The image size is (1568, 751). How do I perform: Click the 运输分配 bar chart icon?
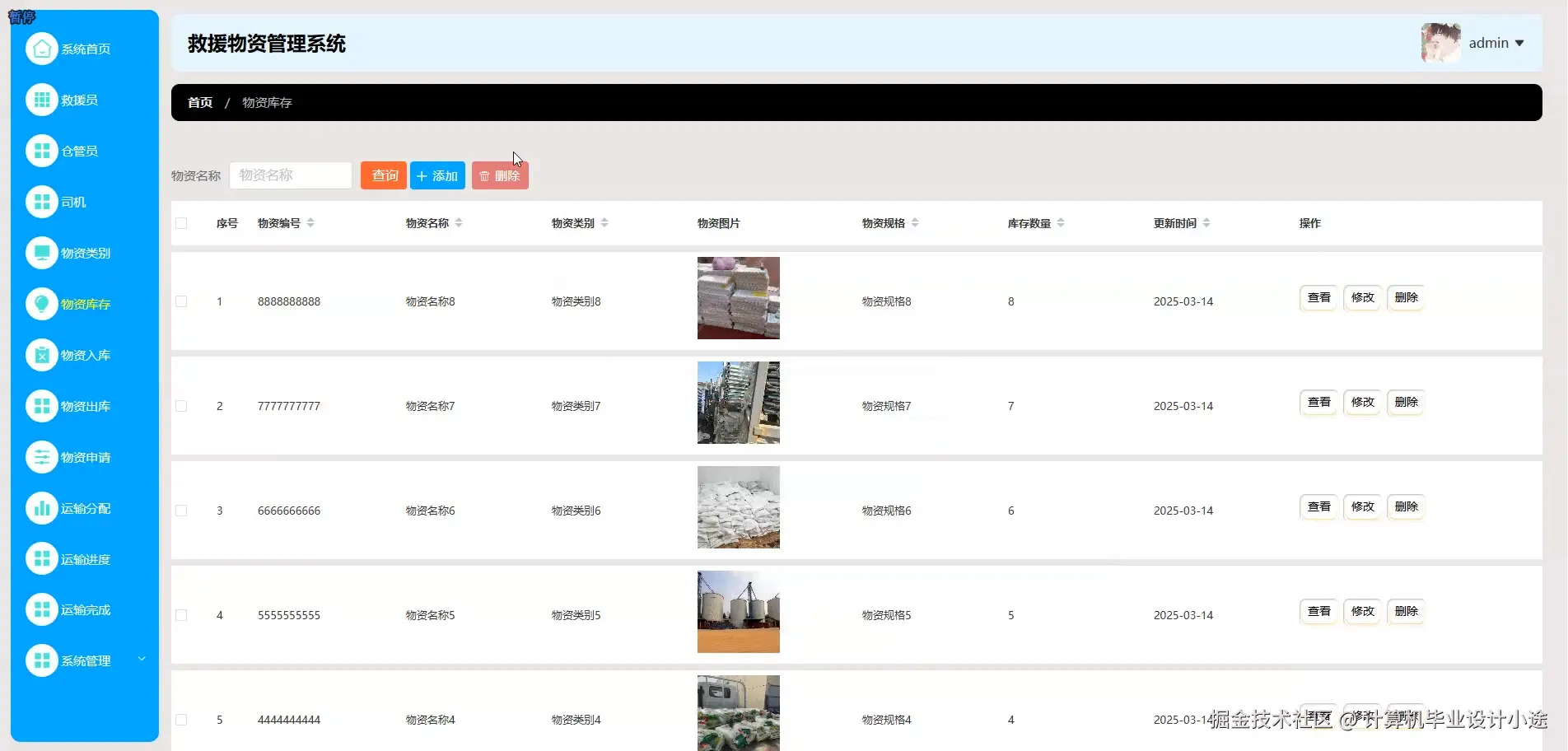(42, 508)
